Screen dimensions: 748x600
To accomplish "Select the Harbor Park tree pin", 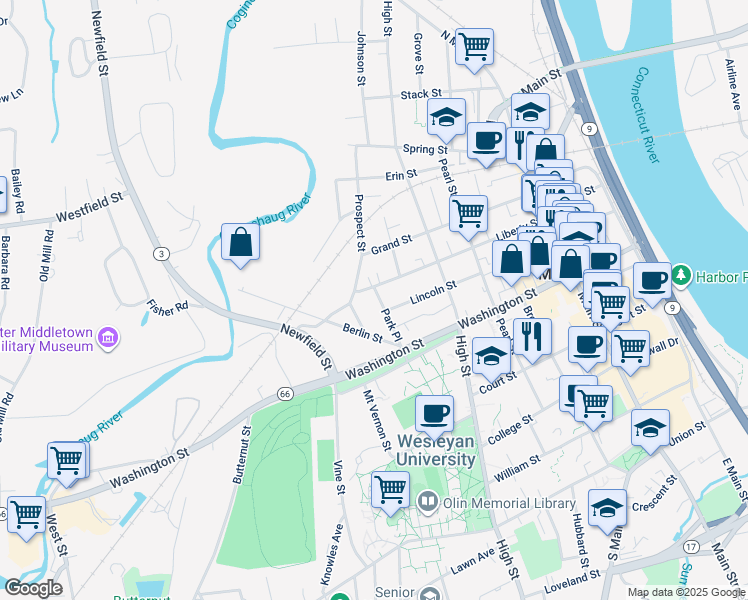I will pyautogui.click(x=682, y=276).
